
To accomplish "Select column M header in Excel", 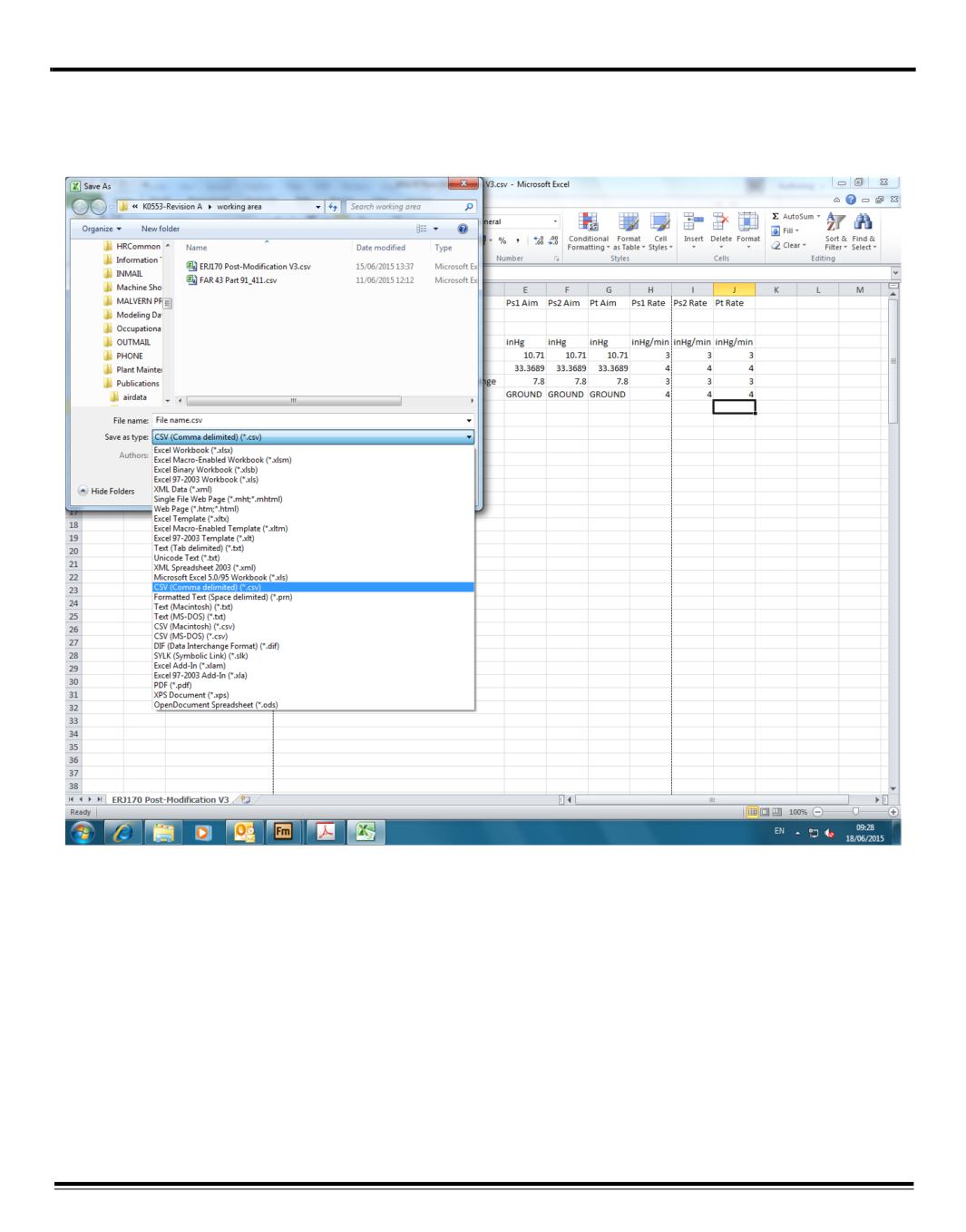I will 860,290.
